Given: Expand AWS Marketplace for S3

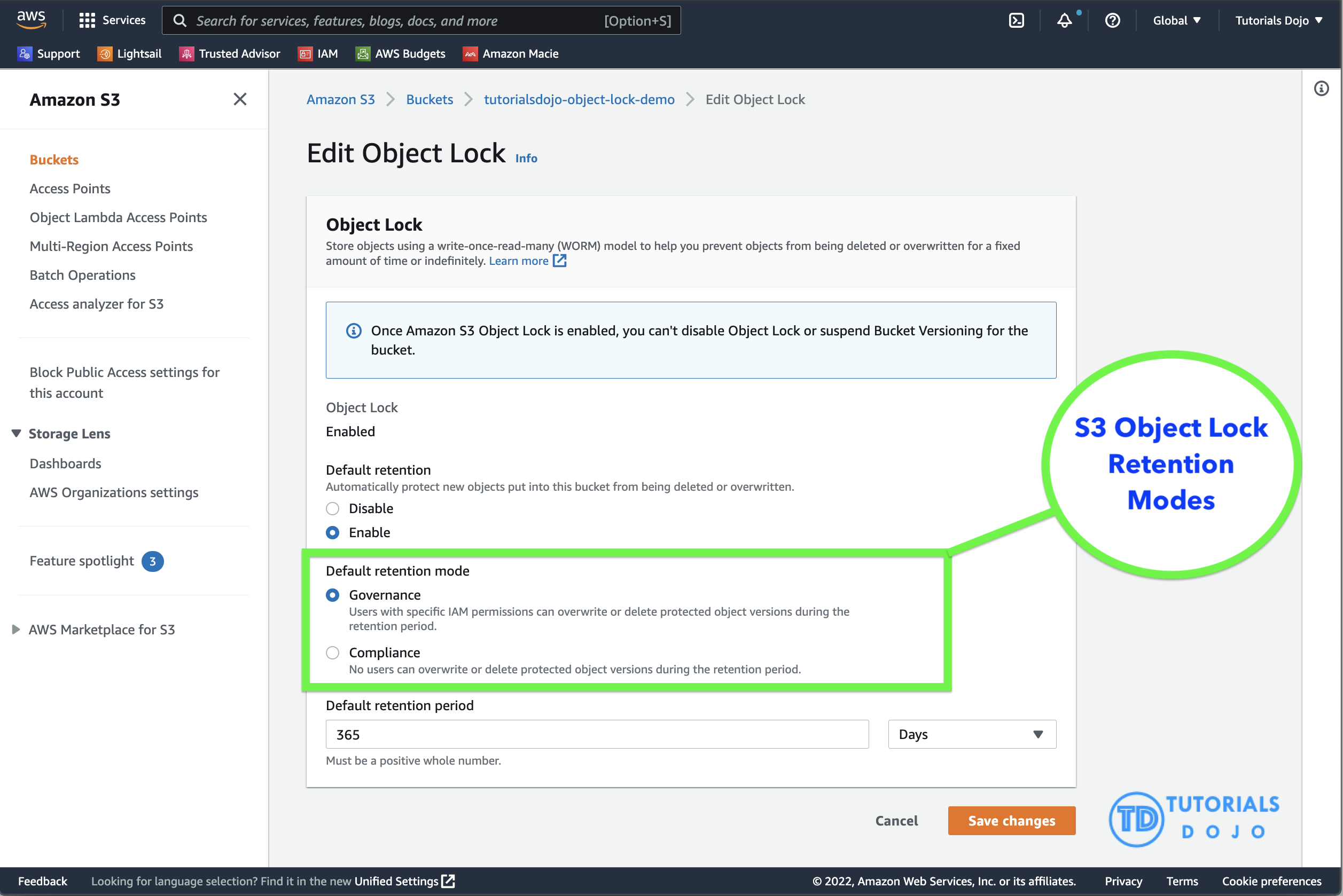Looking at the screenshot, I should (16, 629).
